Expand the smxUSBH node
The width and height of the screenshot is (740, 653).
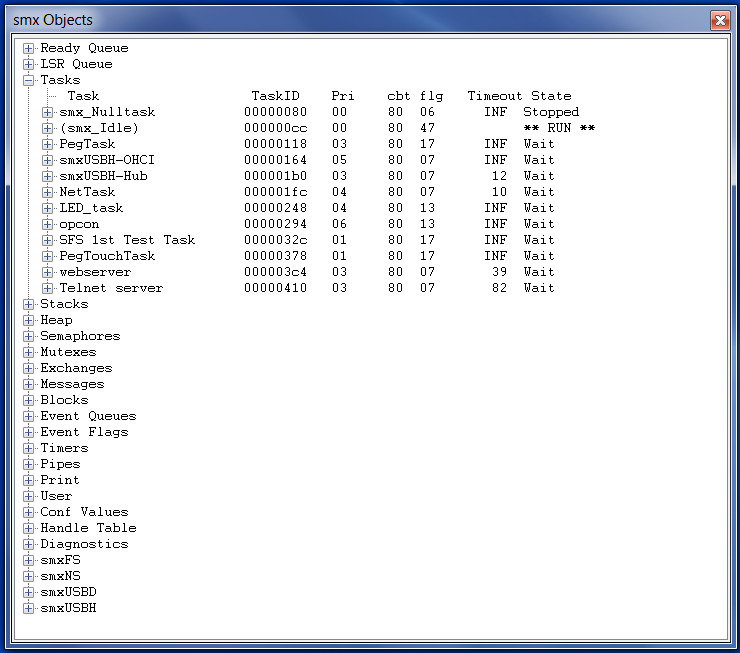coord(28,608)
